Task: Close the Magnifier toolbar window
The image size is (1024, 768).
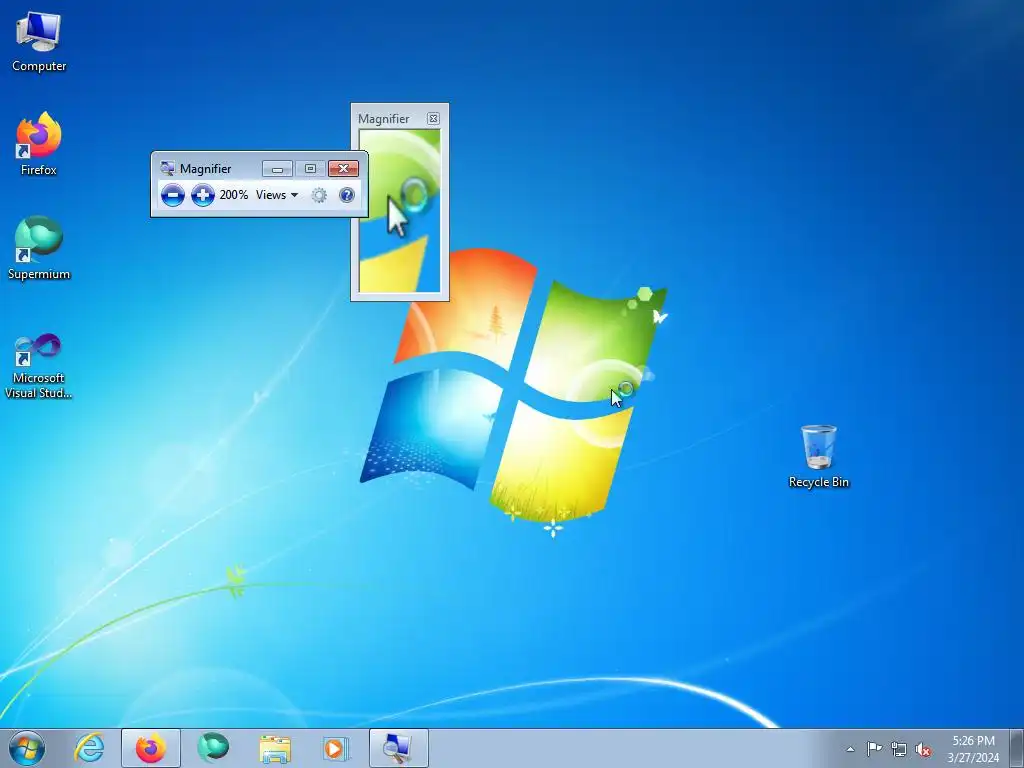Action: tap(344, 168)
